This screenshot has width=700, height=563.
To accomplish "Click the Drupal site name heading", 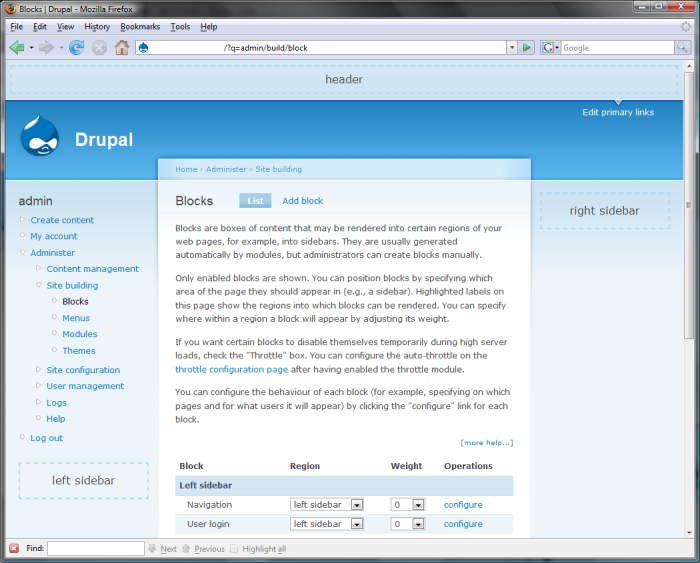I will point(104,139).
